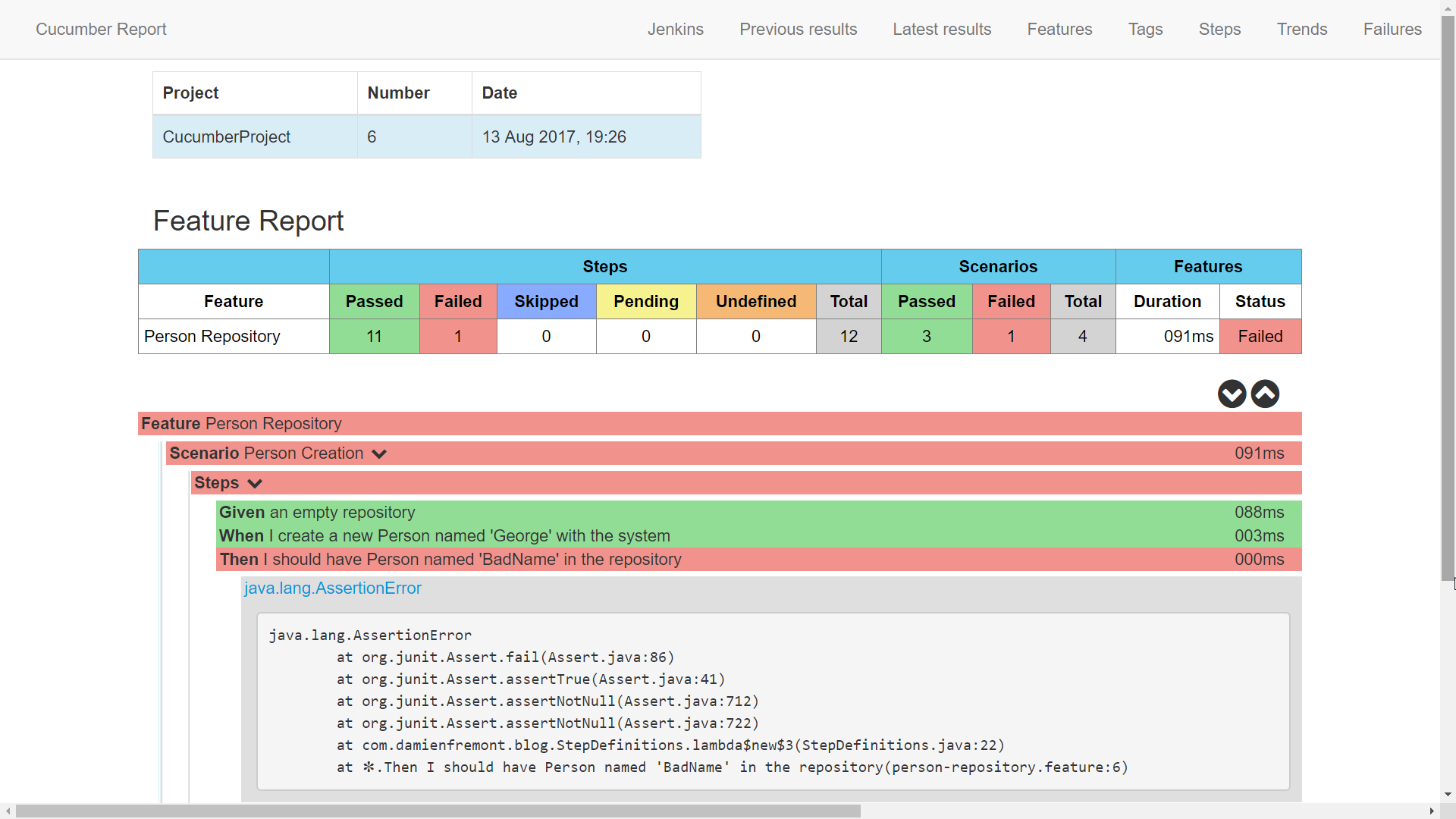
Task: Select the Person Repository feature row
Action: (720, 337)
